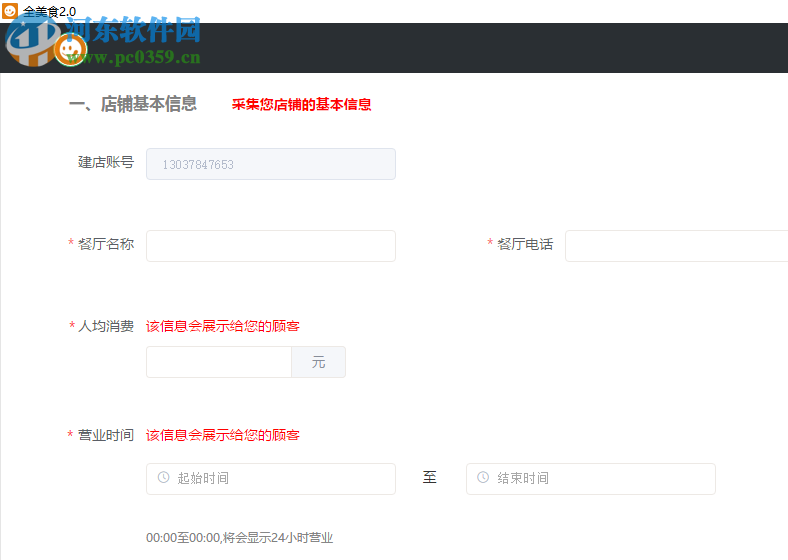Screen dimensions: 788x560
Task: Click the 餐厅电话 input box
Action: 676,246
